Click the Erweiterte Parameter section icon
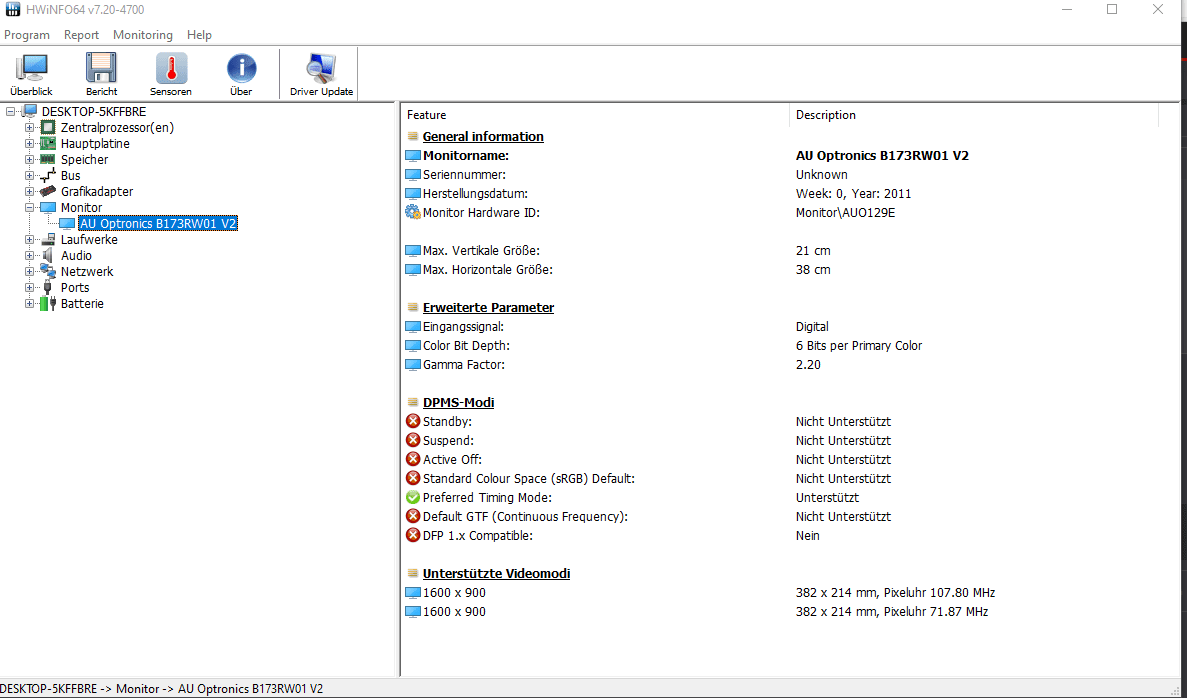1187x698 pixels. point(413,307)
